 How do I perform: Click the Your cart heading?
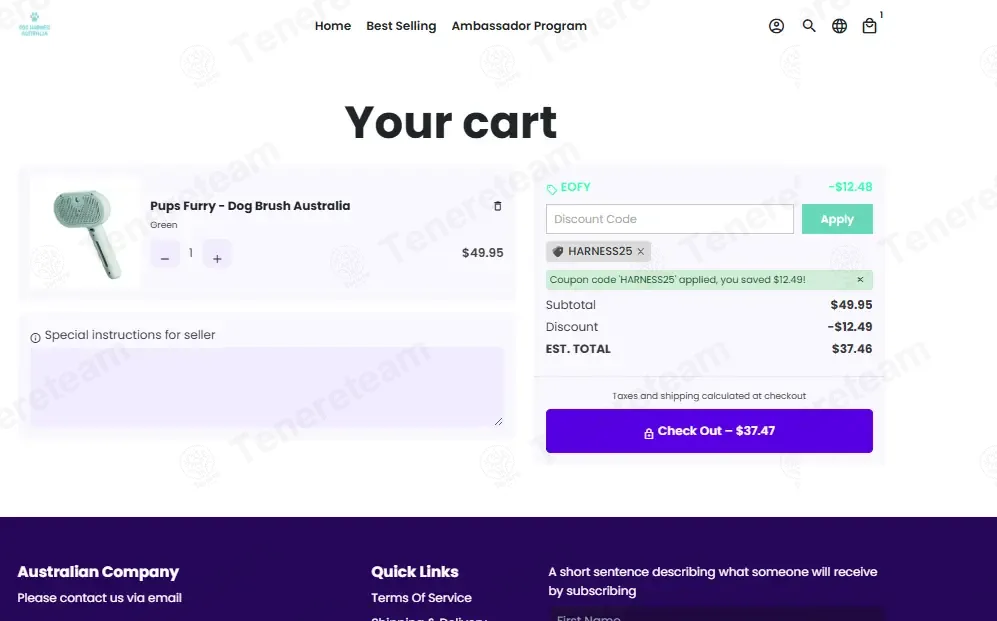tap(451, 122)
